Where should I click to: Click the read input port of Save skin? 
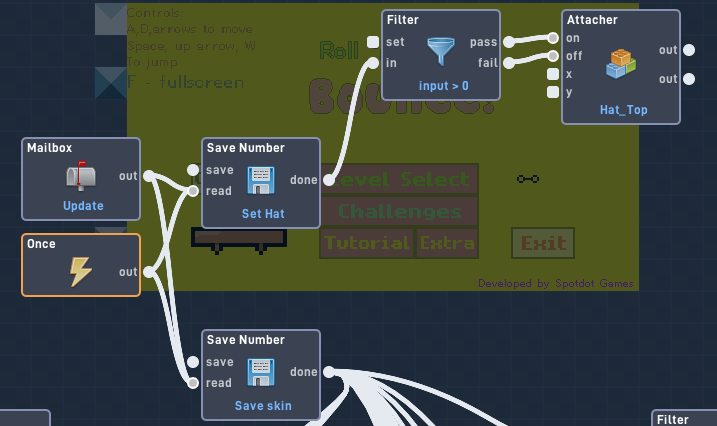(x=193, y=383)
